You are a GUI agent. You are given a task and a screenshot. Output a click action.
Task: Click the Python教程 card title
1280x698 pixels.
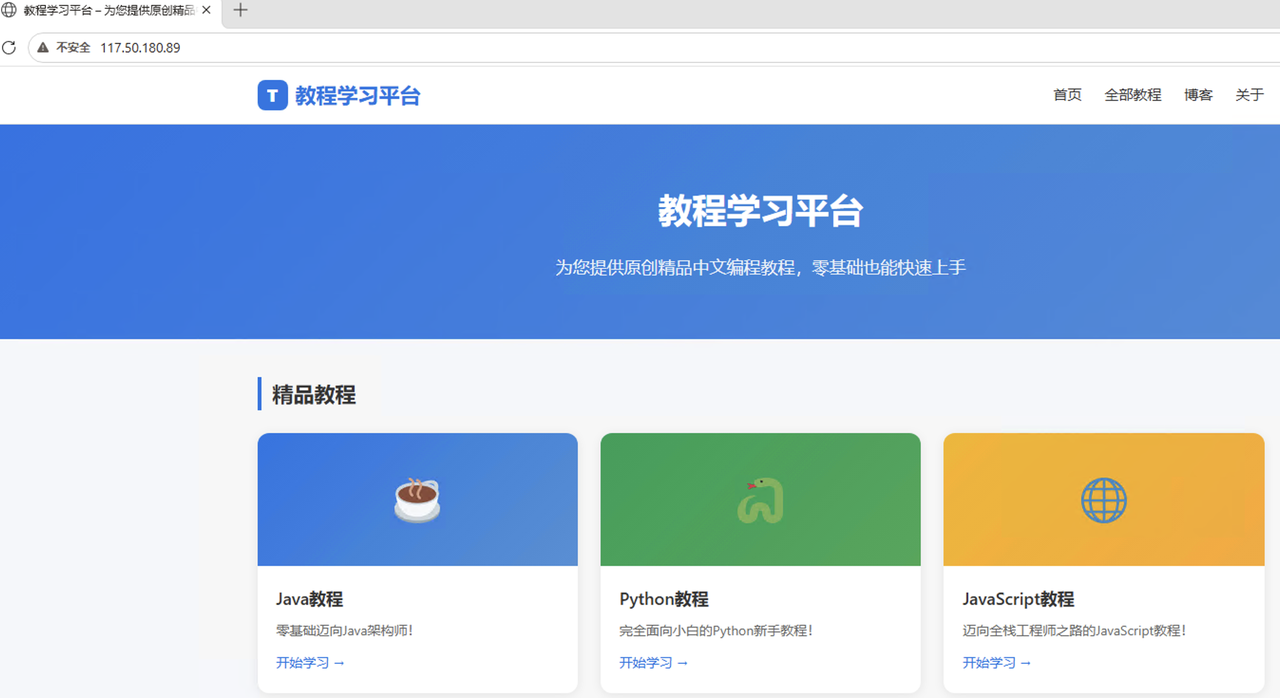coord(664,600)
